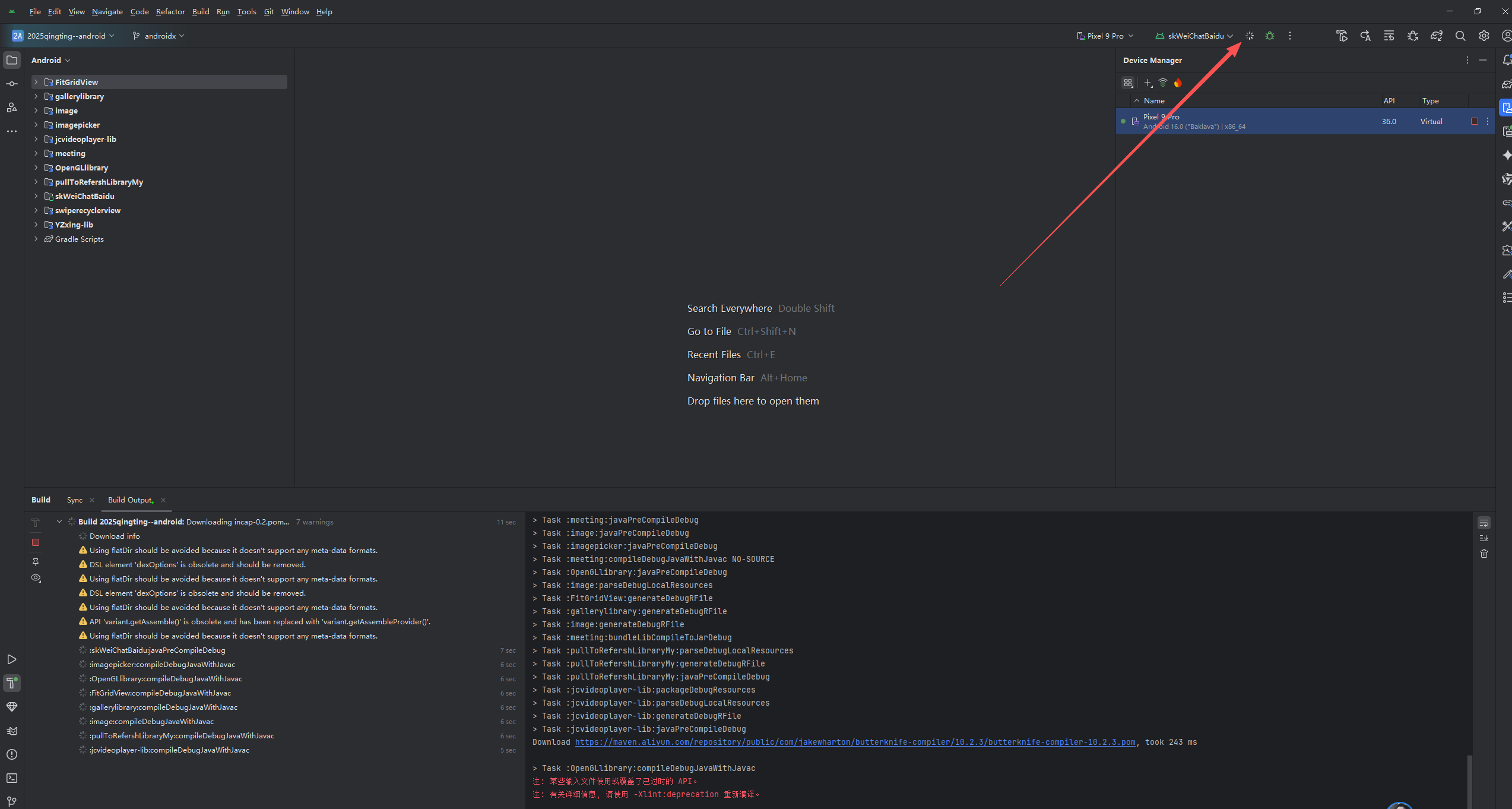The image size is (1512, 809).
Task: Collapse the Build 2025qingting--android node
Action: pyautogui.click(x=59, y=522)
